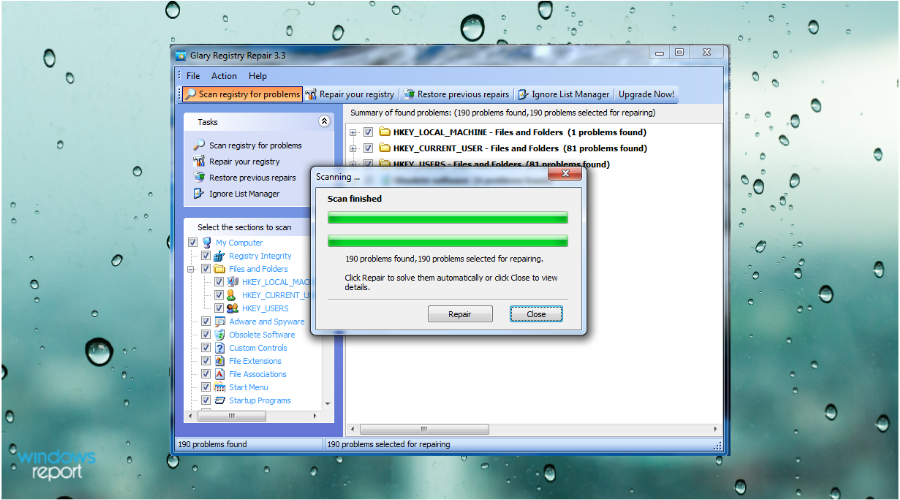Click the sections list scroll down arrow
This screenshot has width=900, height=500.
click(328, 404)
